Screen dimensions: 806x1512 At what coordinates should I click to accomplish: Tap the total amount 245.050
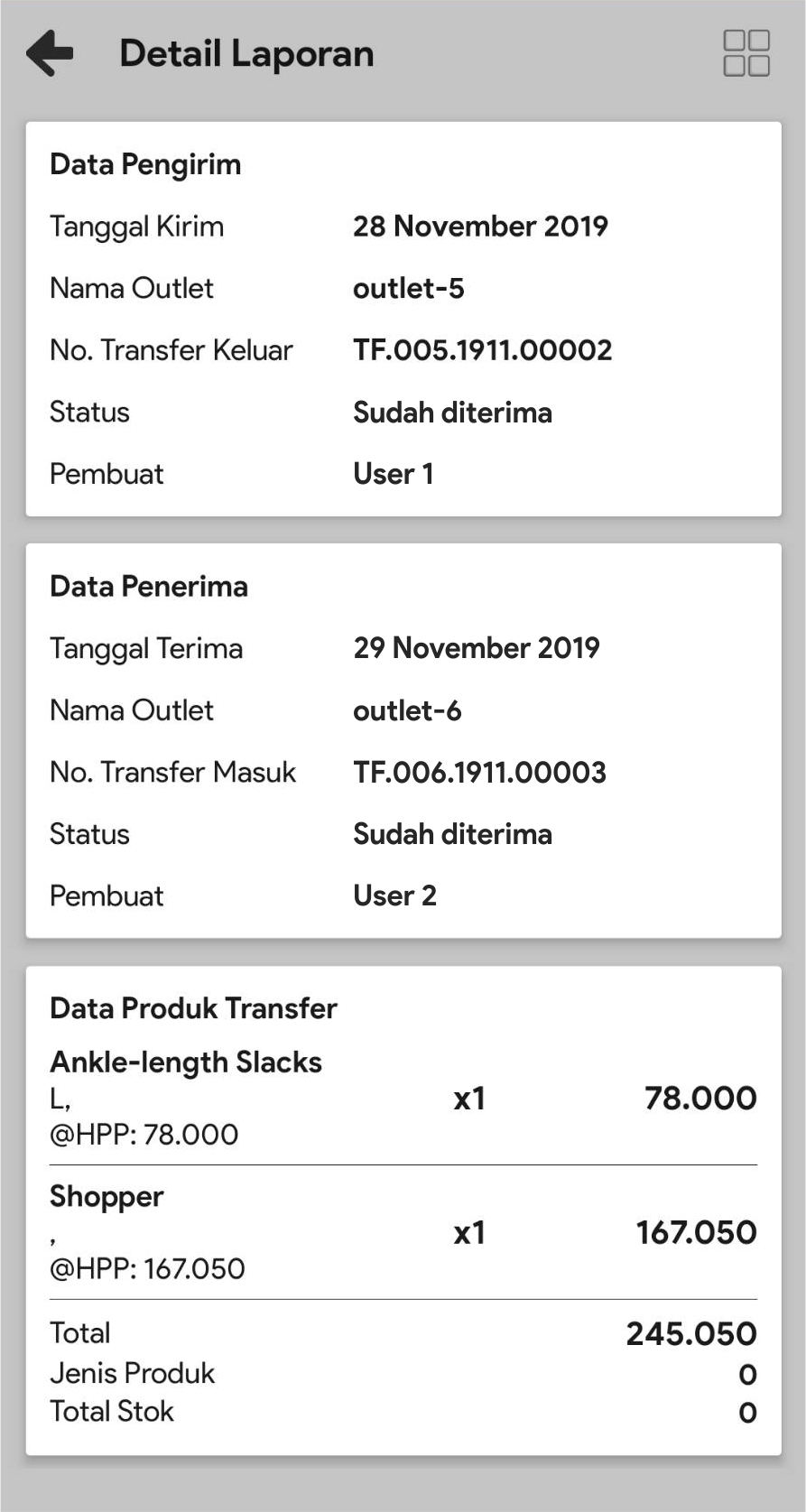(690, 1334)
